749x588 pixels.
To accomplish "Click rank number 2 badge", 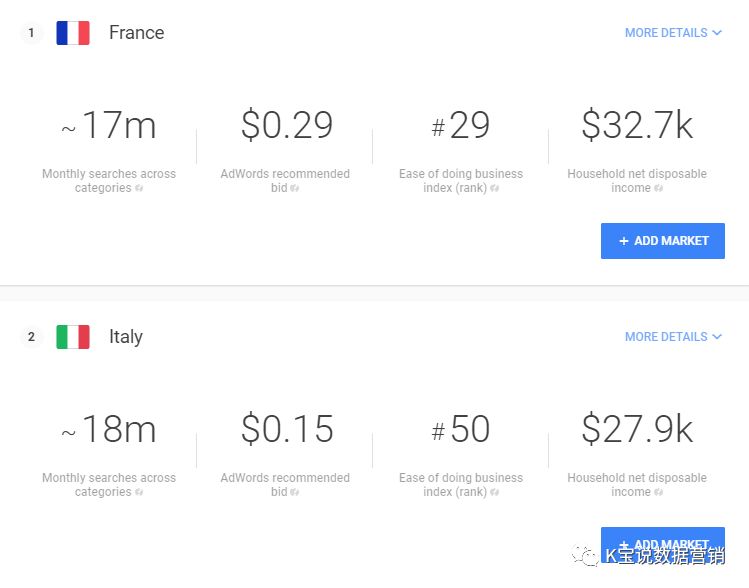I will tap(32, 337).
